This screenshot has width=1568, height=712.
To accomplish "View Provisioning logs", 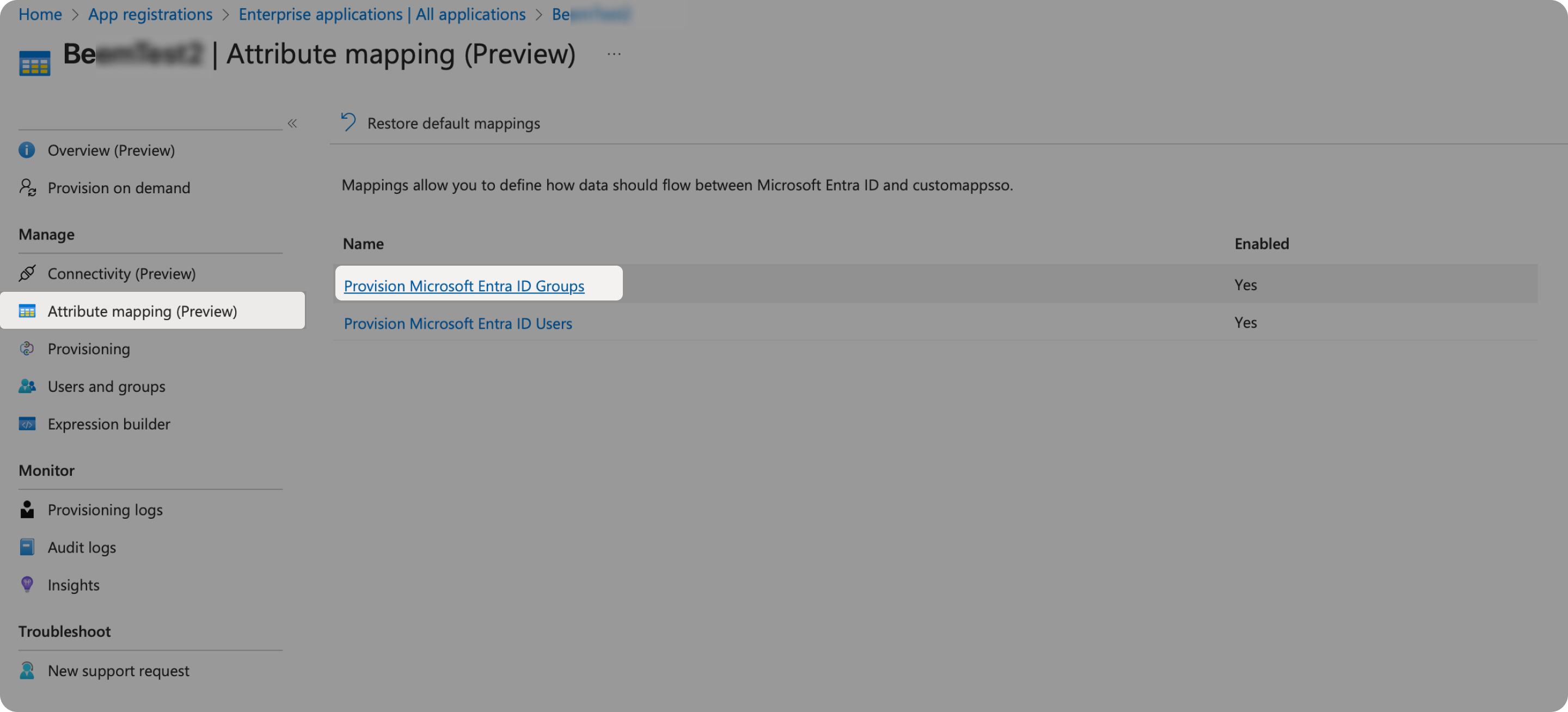I will point(105,510).
